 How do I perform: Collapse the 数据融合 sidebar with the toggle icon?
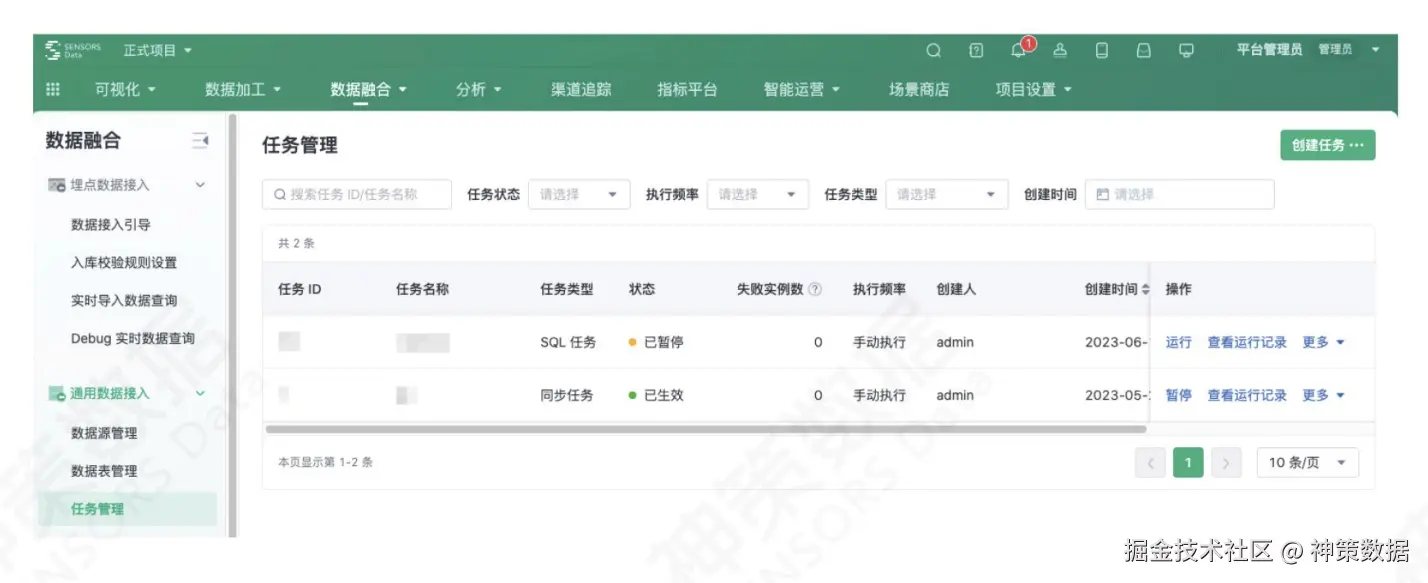point(200,141)
